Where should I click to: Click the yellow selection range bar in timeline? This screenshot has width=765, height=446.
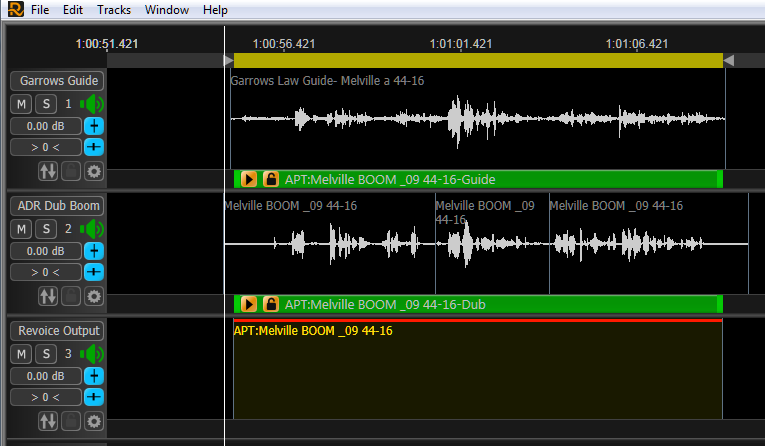pos(478,60)
